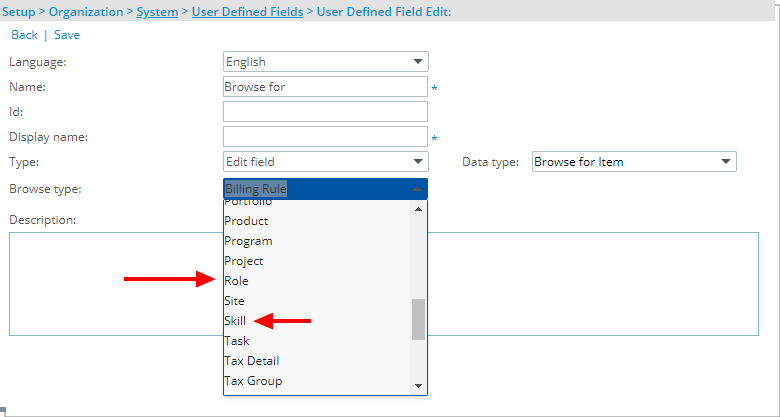The image size is (780, 417).
Task: Click into the Name input field
Action: click(325, 87)
